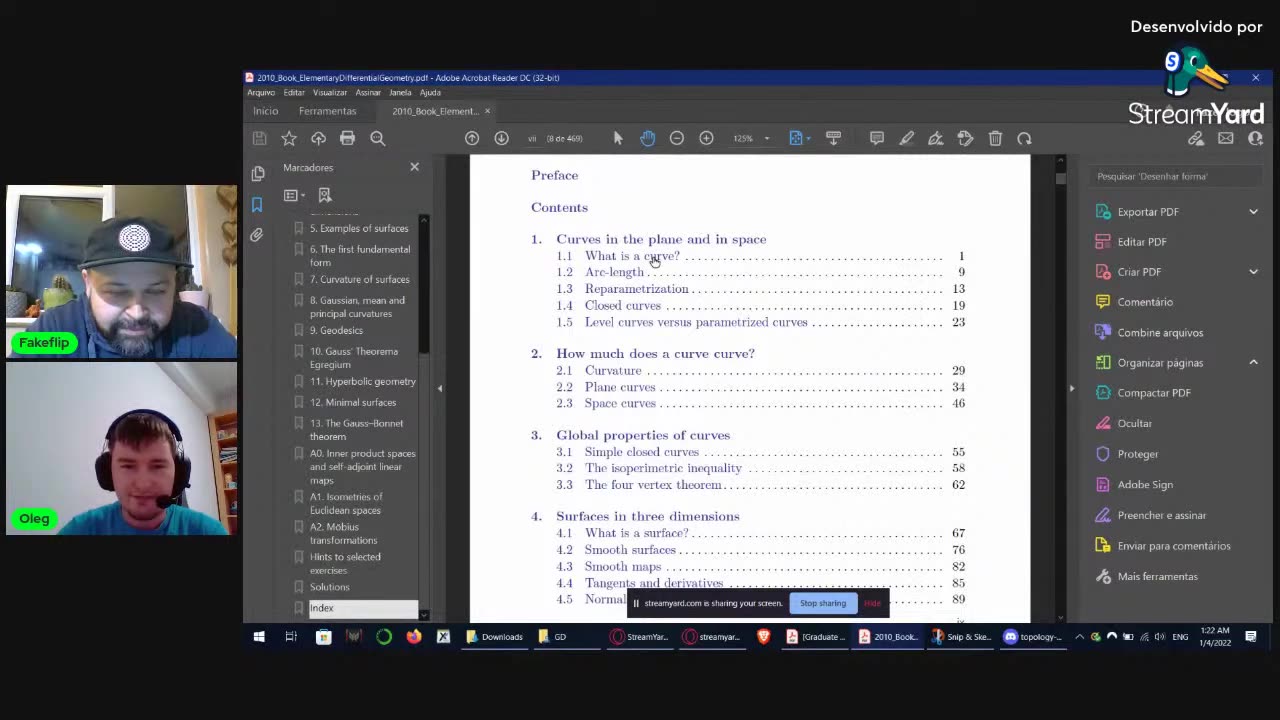Collapse the left navigation pane arrow

440,388
